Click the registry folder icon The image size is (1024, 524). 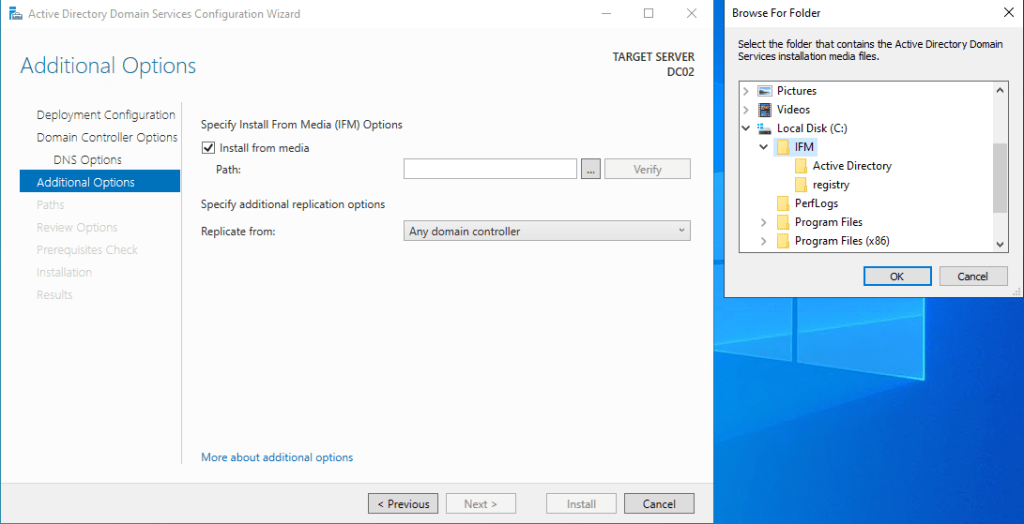pos(801,185)
